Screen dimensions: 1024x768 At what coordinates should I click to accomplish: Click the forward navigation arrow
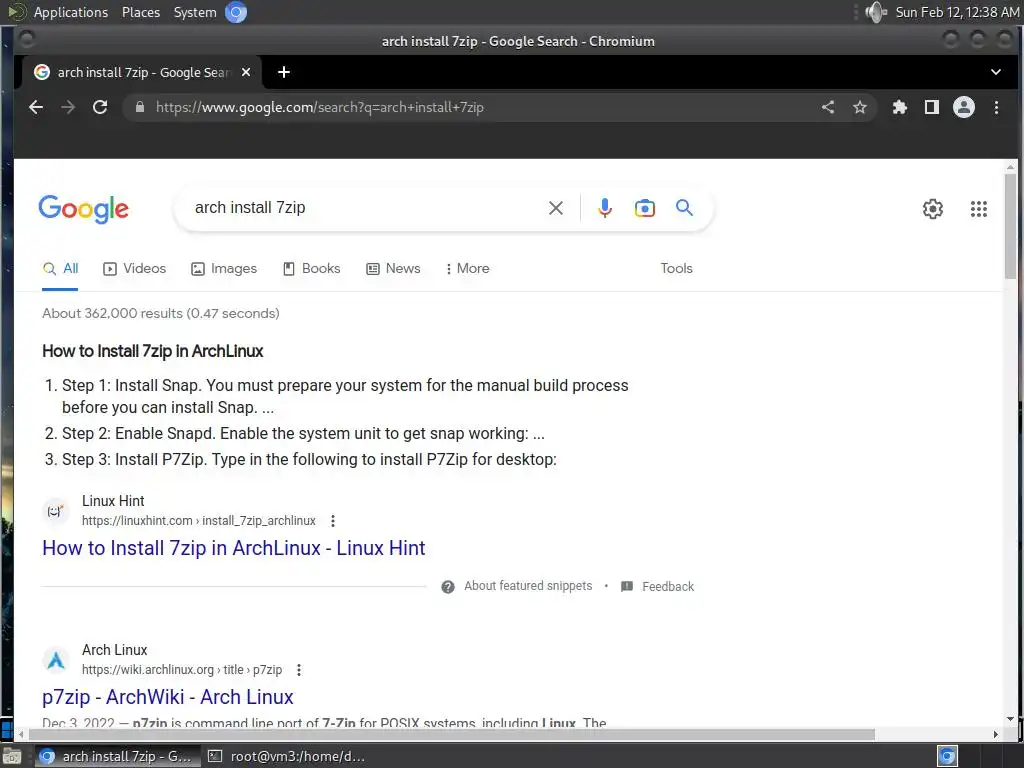point(68,107)
